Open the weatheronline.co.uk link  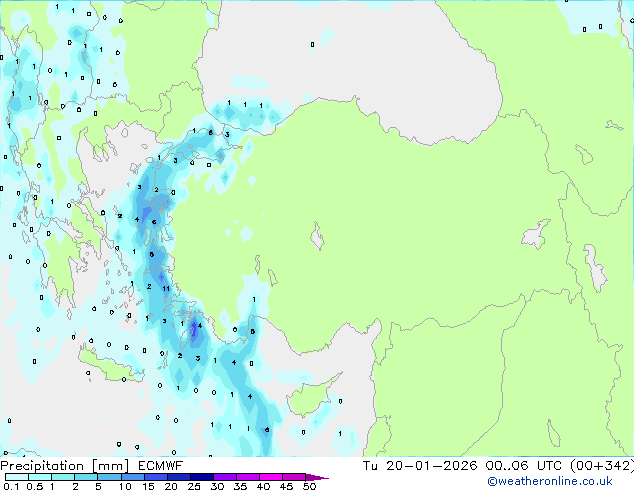tap(549, 481)
